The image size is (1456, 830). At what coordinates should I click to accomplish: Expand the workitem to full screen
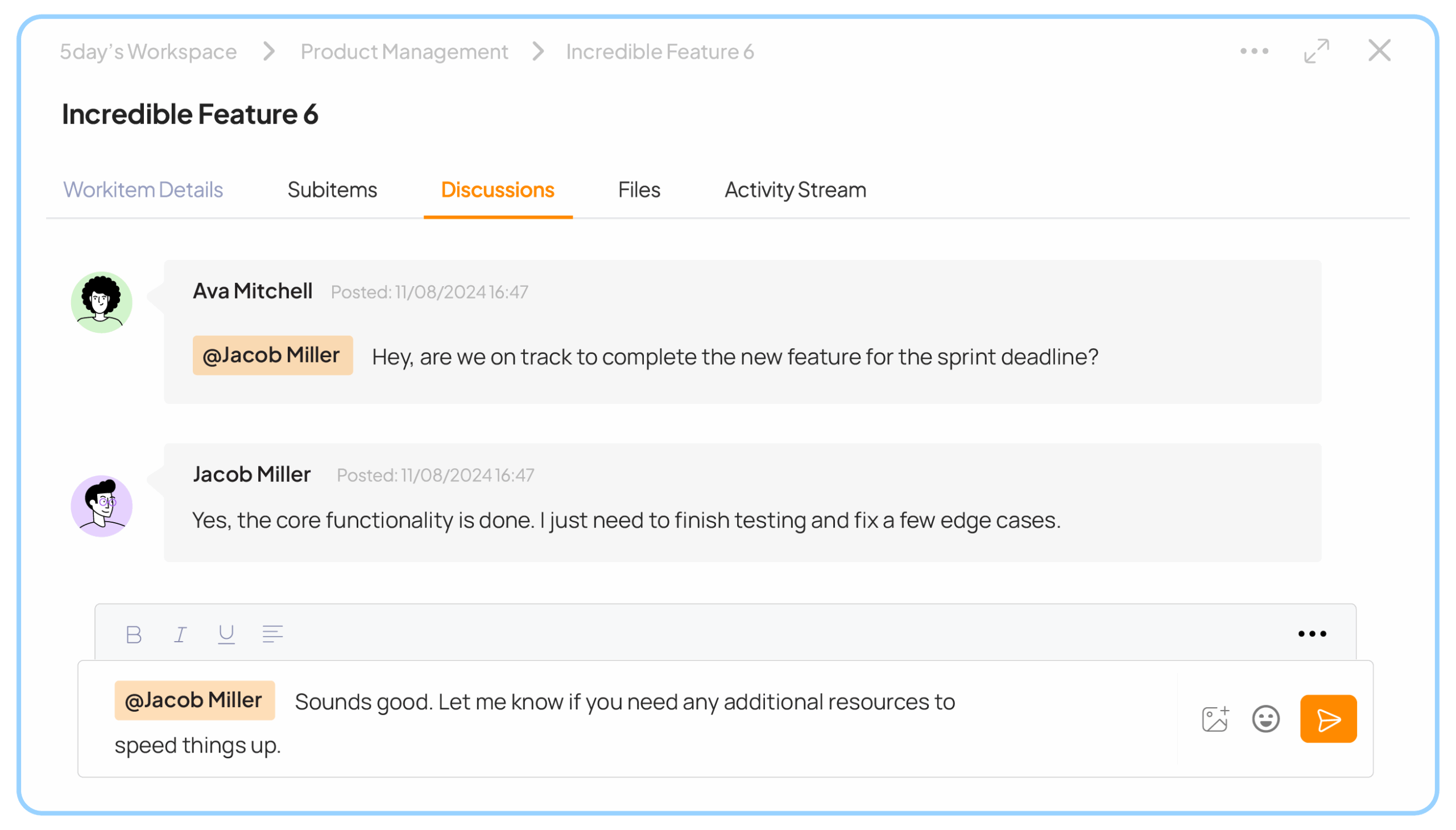(1317, 51)
